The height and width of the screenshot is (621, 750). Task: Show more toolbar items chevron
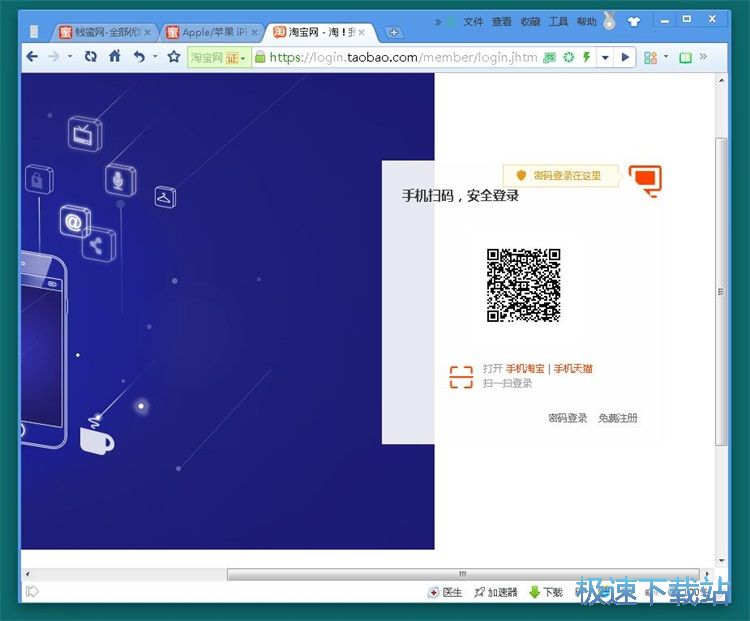(703, 56)
